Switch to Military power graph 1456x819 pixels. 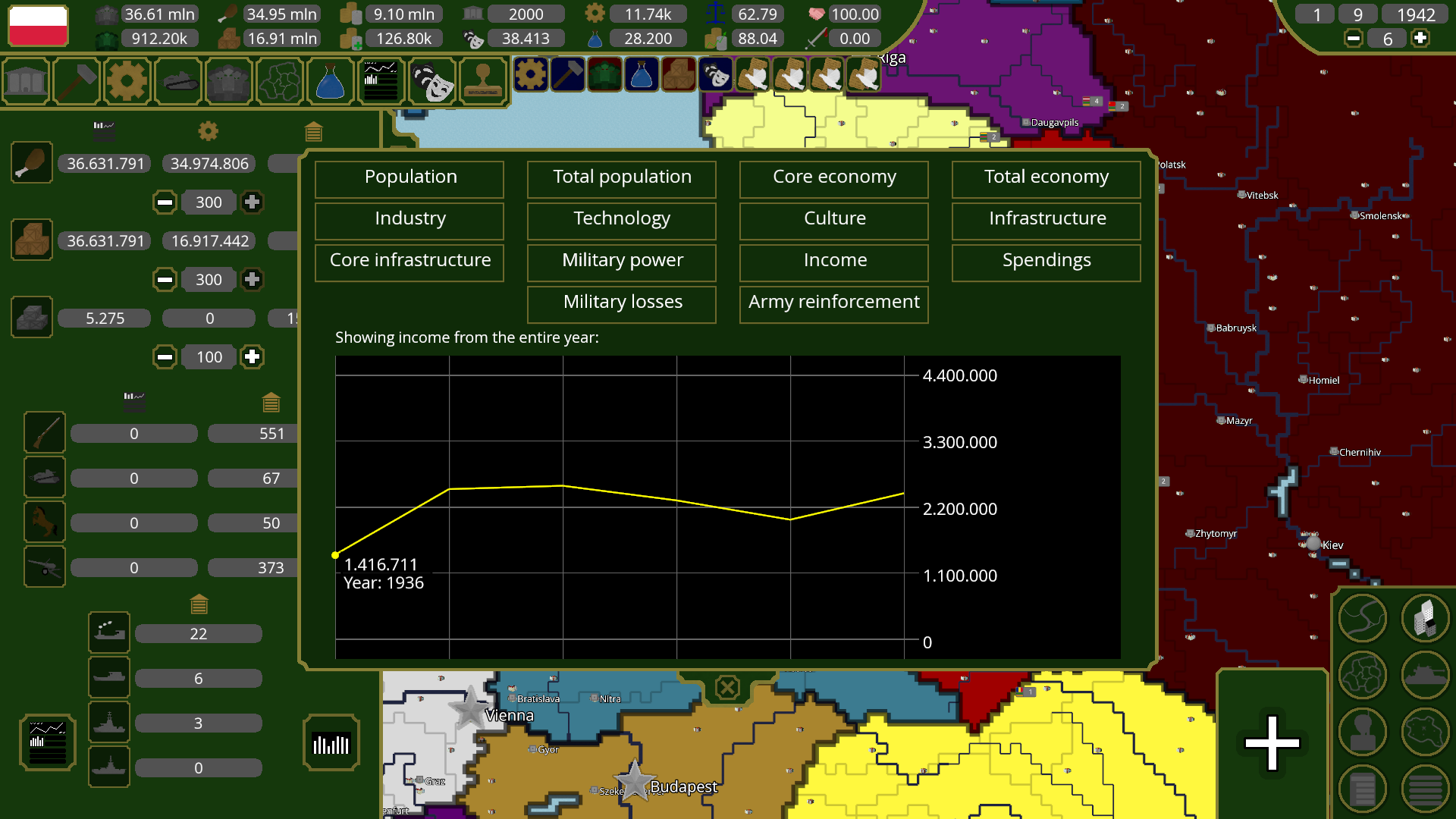622,261
